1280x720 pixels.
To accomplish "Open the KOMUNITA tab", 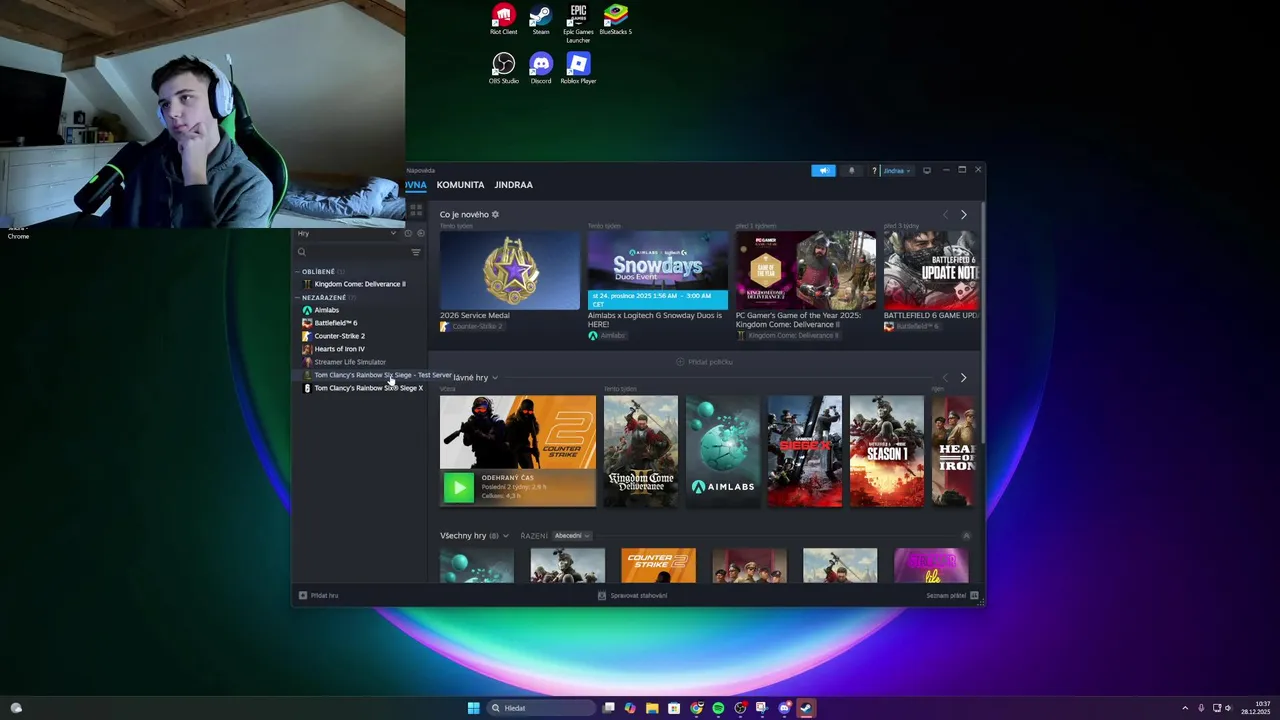I will coord(460,185).
